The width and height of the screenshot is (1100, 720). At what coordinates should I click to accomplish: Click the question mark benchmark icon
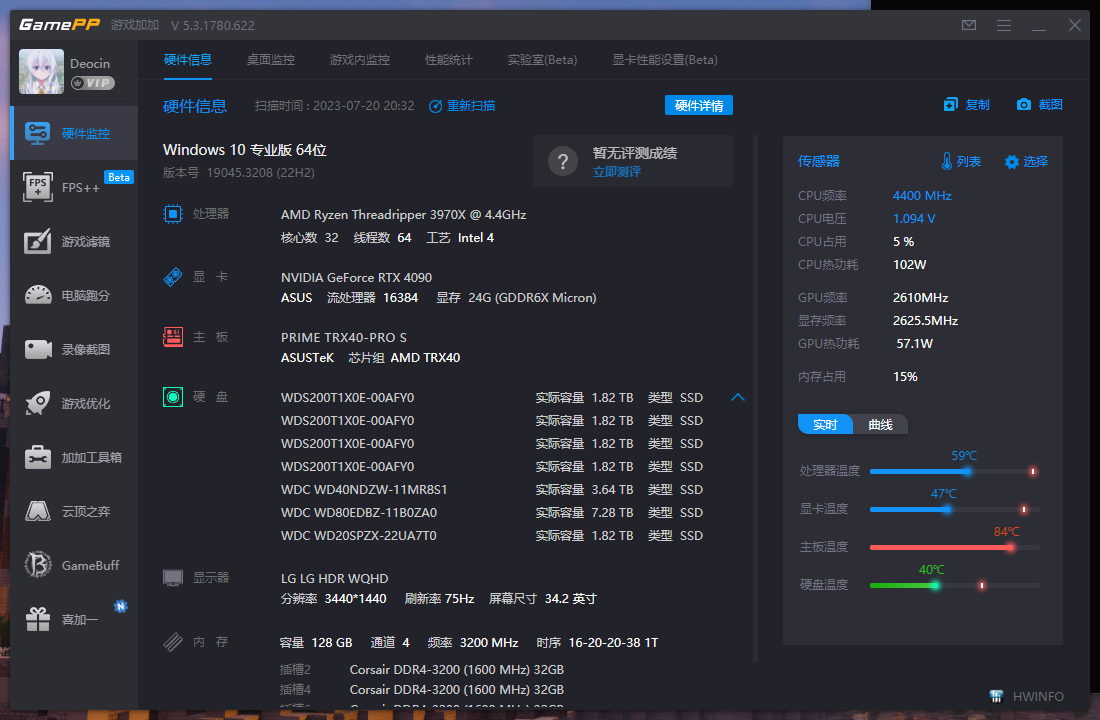(563, 162)
